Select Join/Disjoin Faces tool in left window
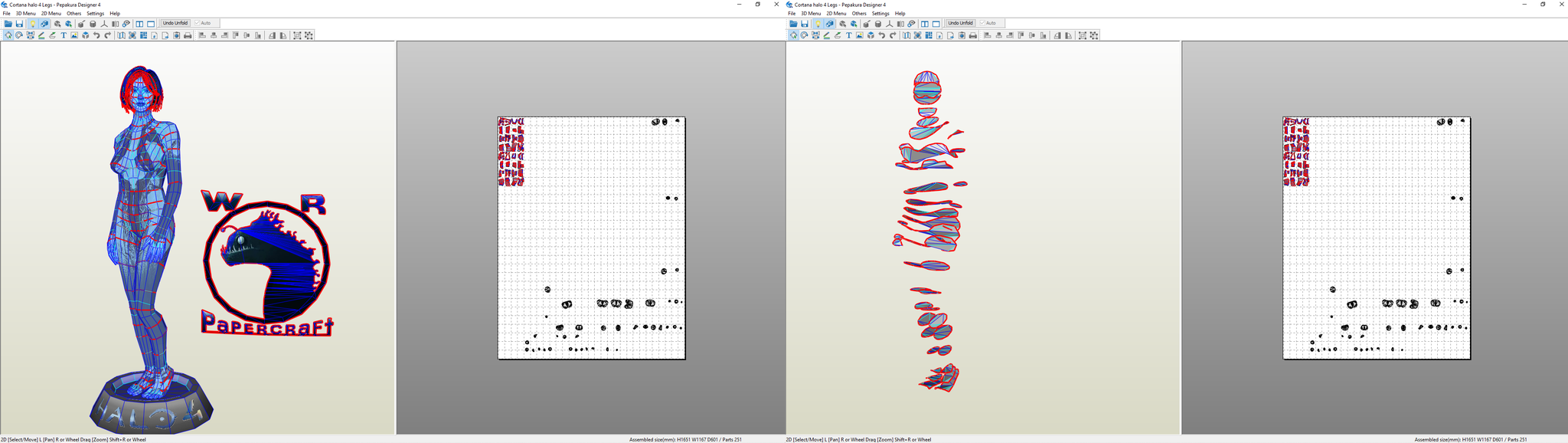Viewport: 1568px width, 443px height. tap(30, 35)
